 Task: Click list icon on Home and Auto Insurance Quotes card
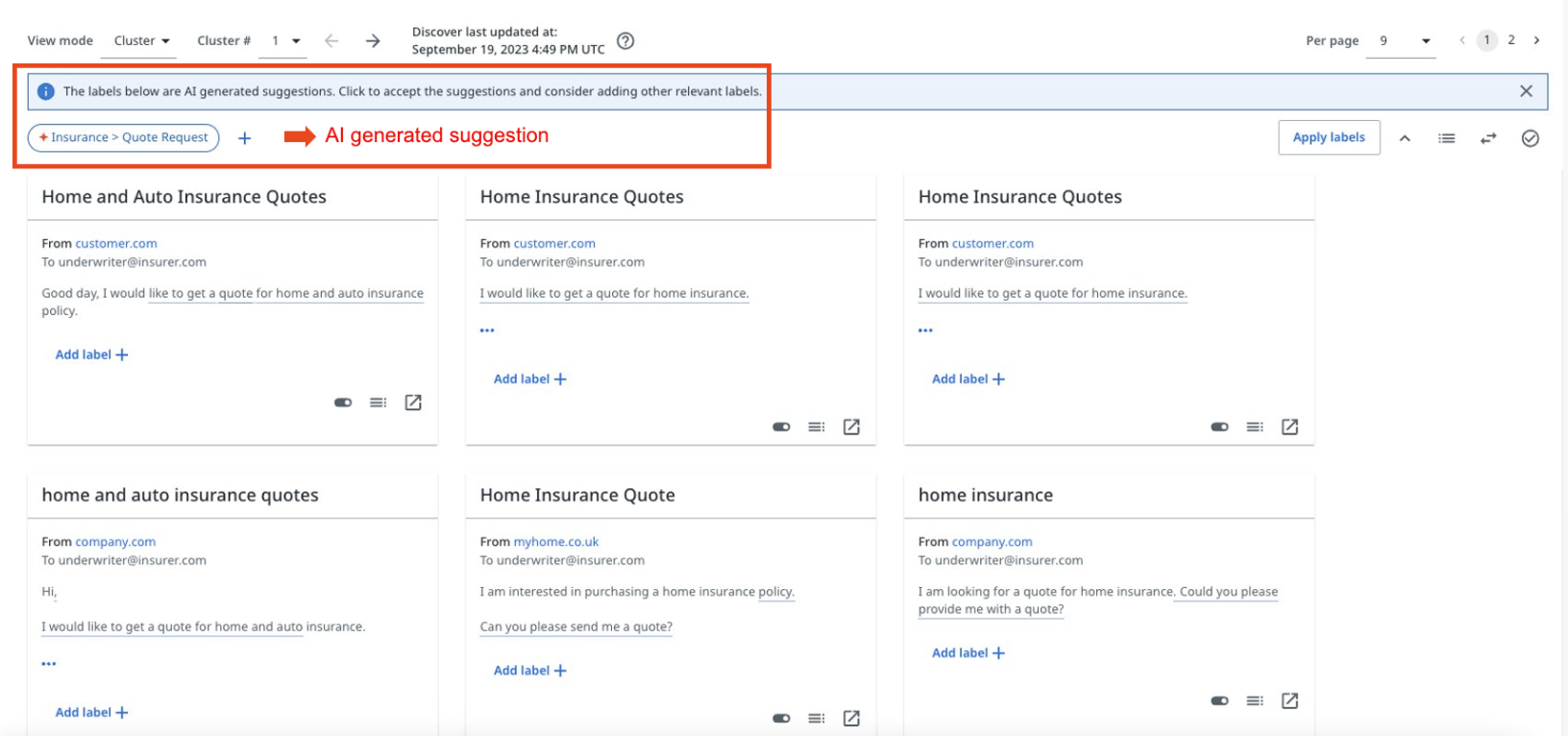tap(379, 403)
